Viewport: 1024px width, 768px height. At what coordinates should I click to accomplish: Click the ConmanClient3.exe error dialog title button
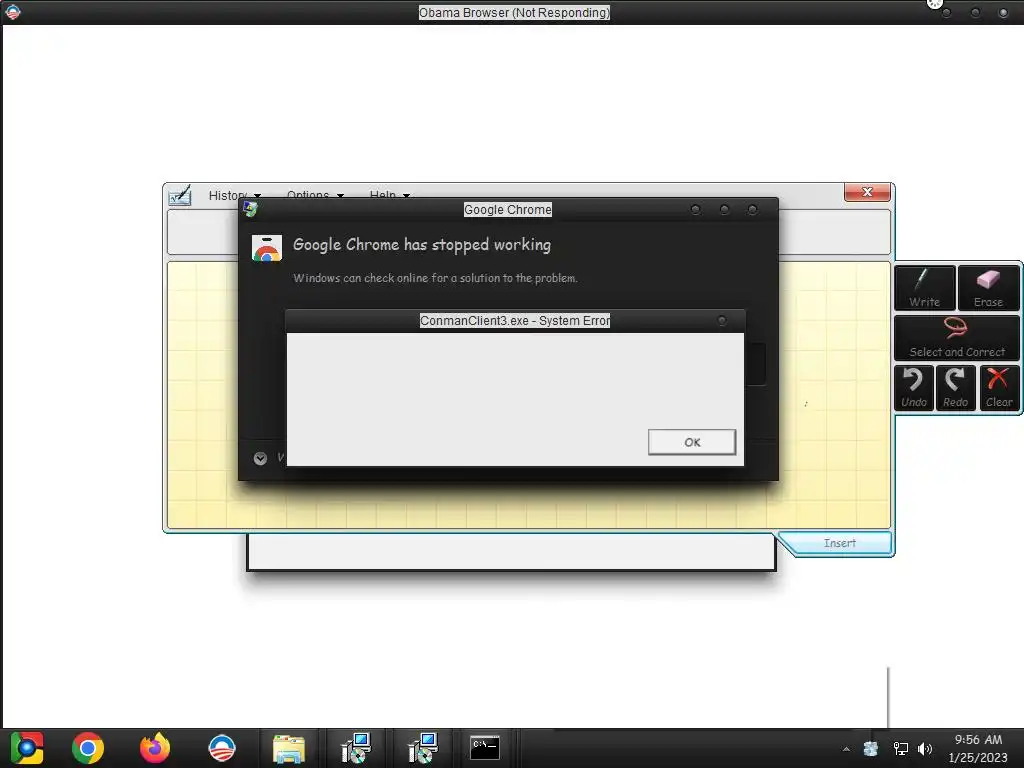tap(722, 321)
